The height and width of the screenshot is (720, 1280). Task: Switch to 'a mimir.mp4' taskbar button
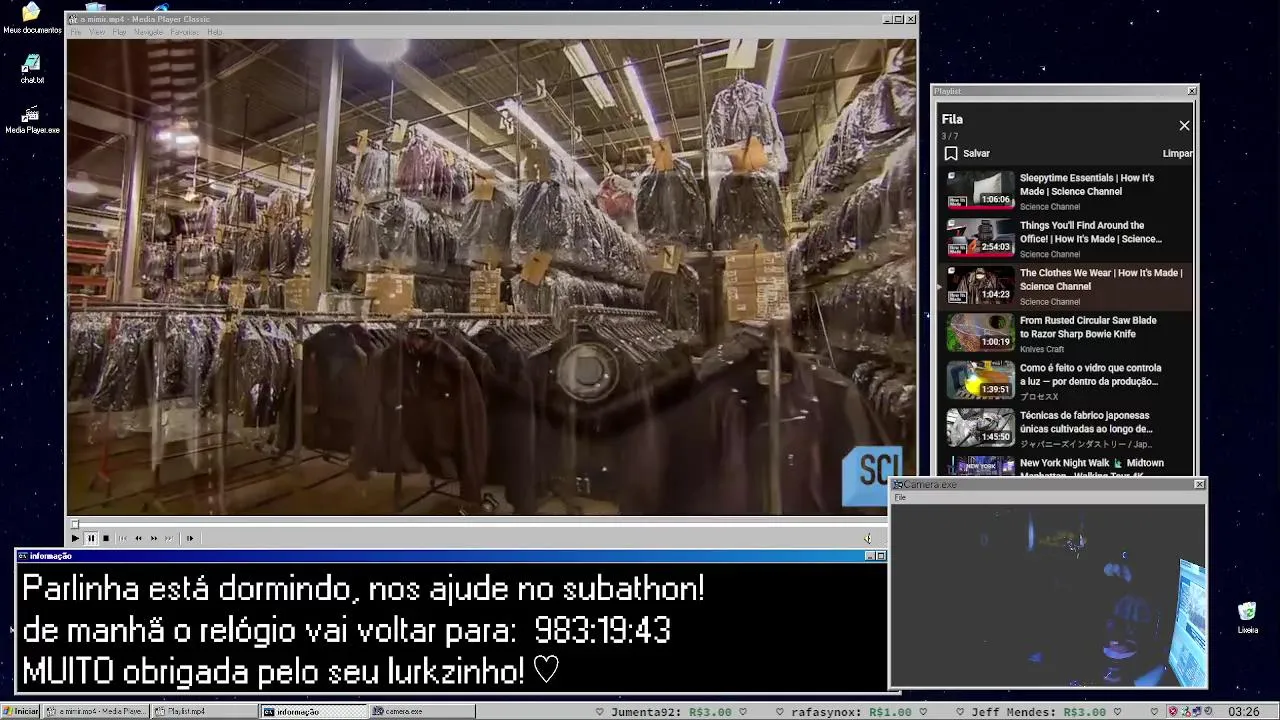97,711
